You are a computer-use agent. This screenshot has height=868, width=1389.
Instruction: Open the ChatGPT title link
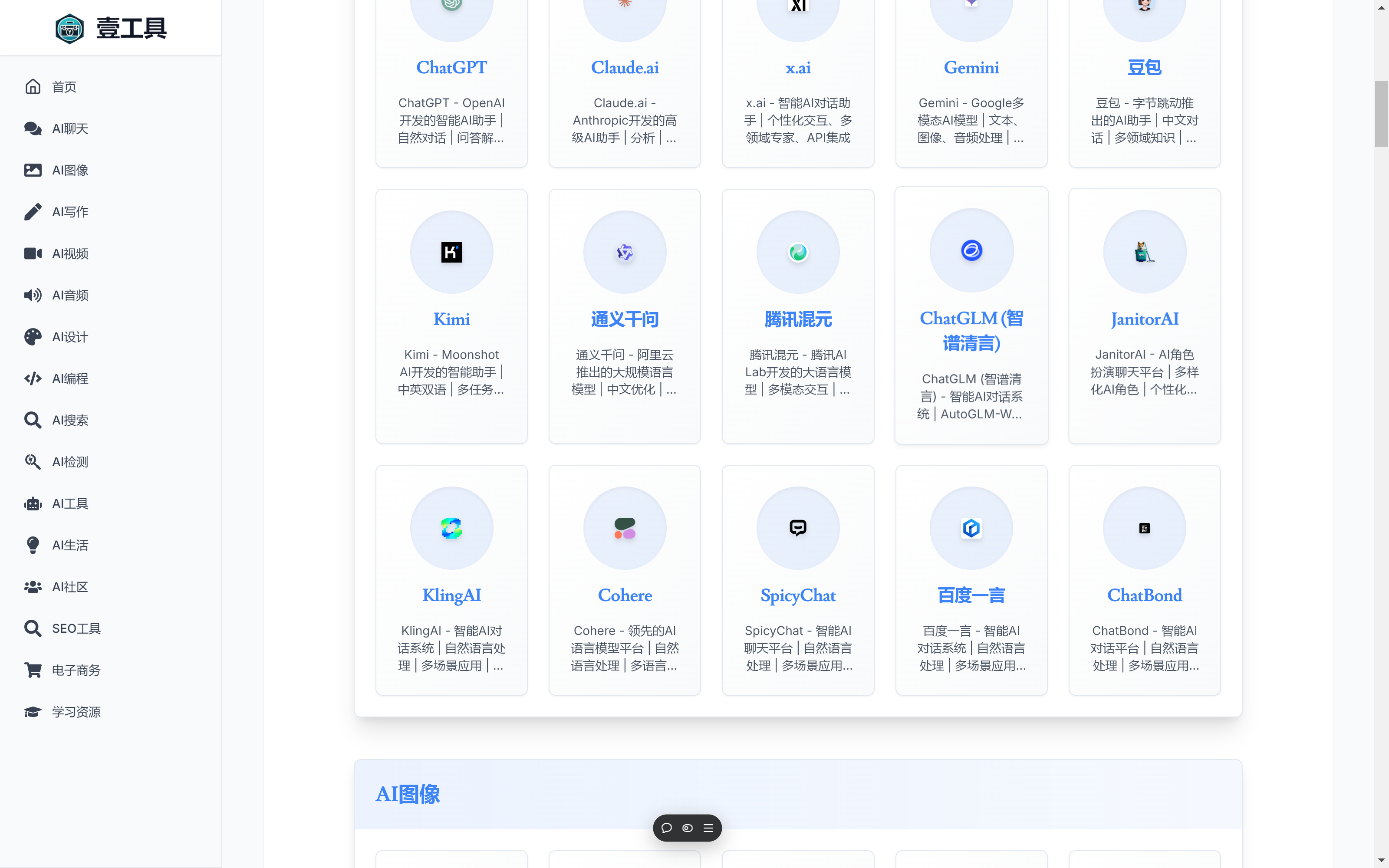tap(452, 68)
